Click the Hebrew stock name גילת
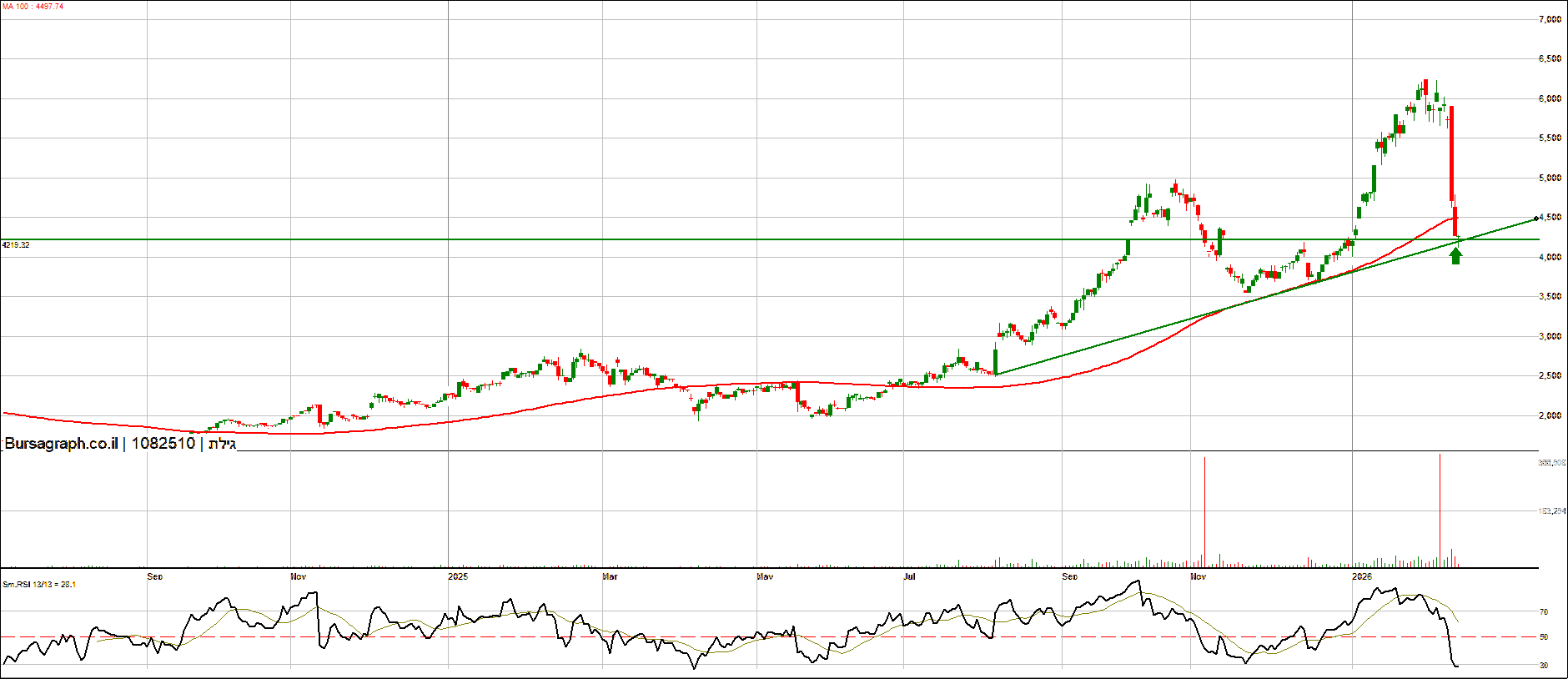The width and height of the screenshot is (1568, 679). (x=222, y=443)
